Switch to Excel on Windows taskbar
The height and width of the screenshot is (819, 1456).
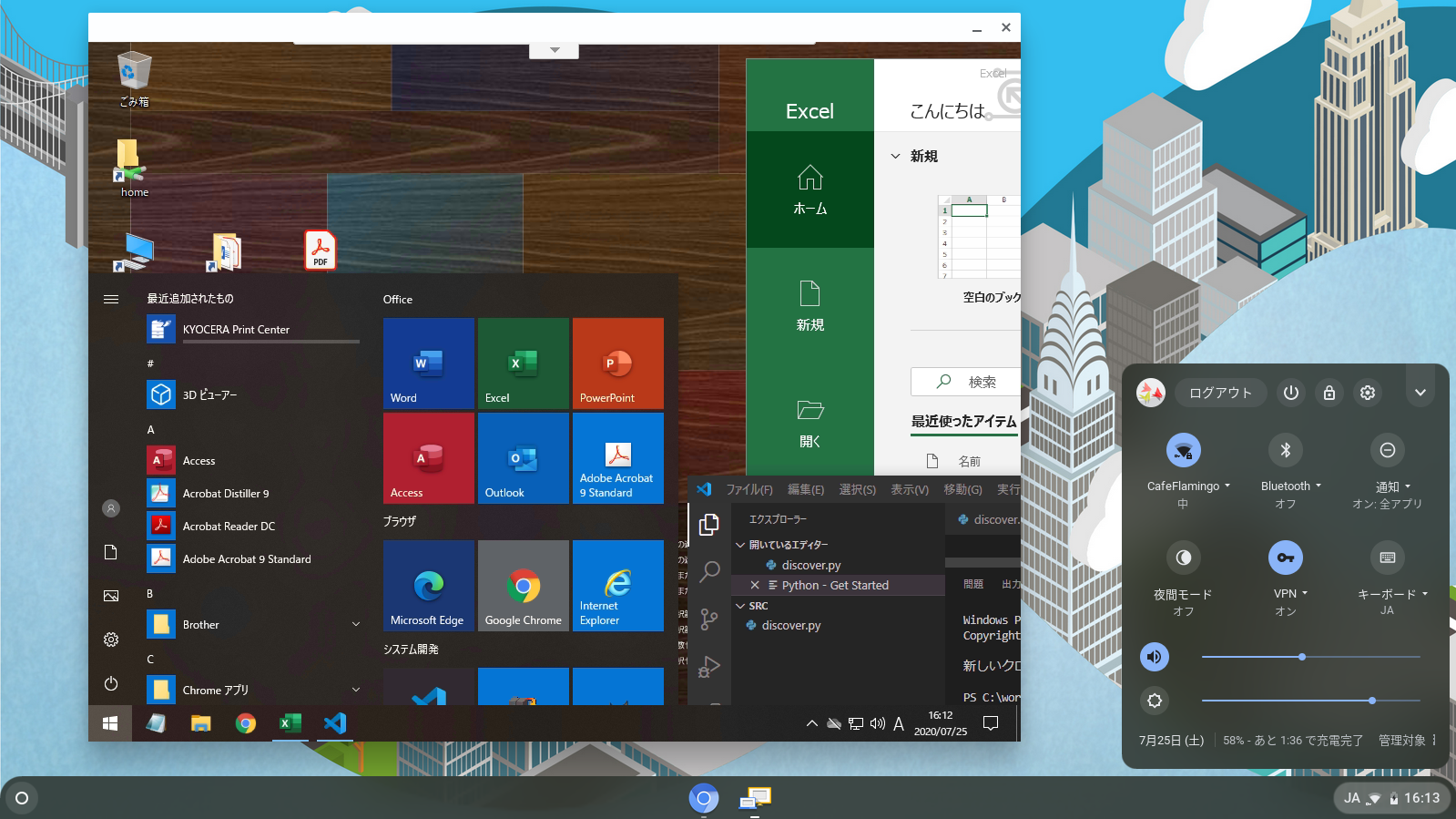(290, 723)
